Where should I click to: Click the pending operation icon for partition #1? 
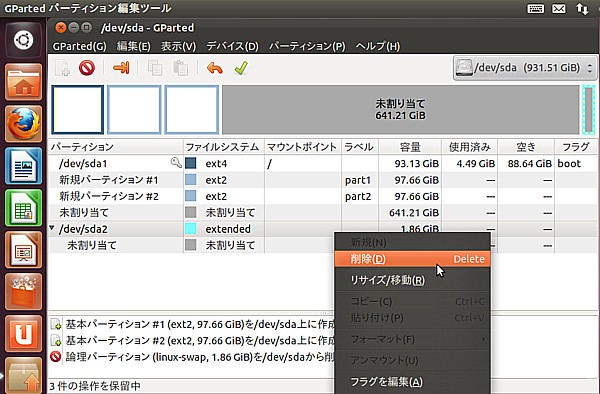coord(56,324)
